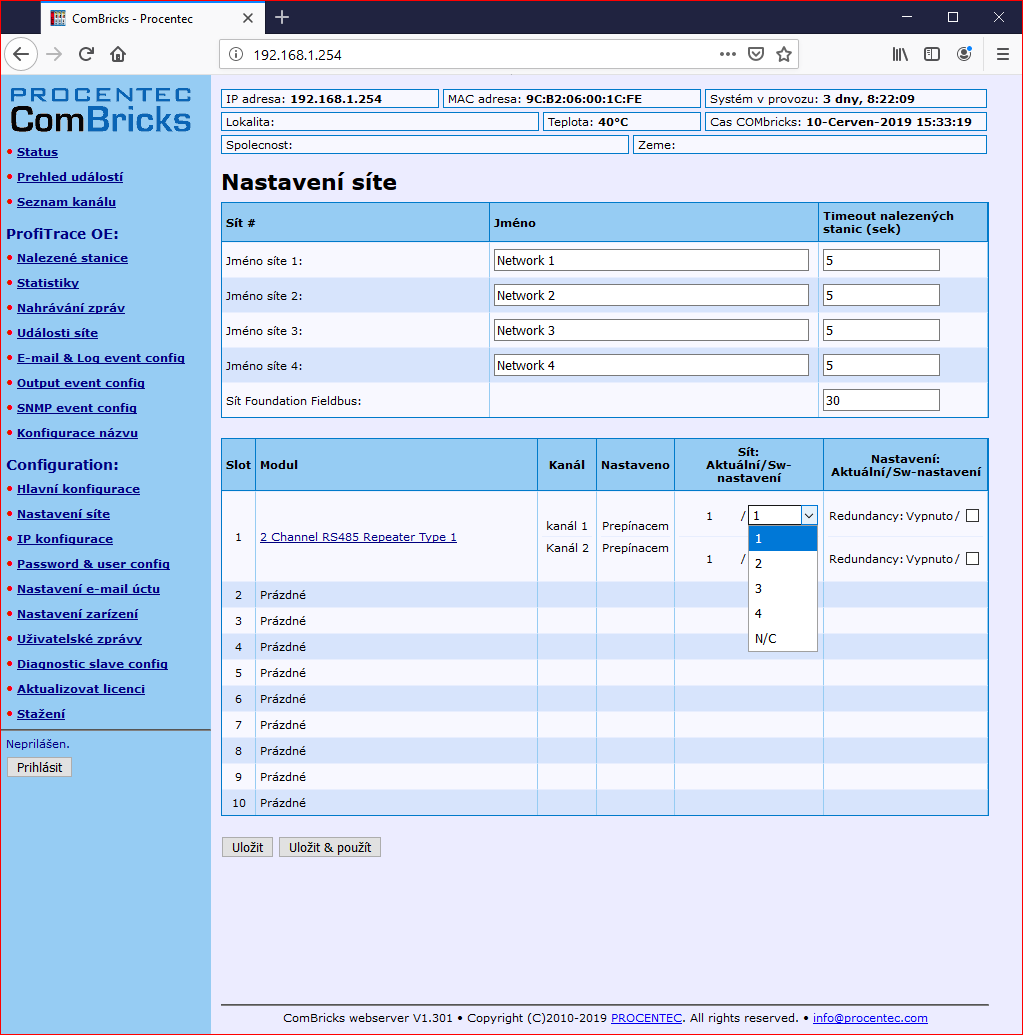1023x1035 pixels.
Task: Click the browser address bar URL
Action: pos(297,55)
